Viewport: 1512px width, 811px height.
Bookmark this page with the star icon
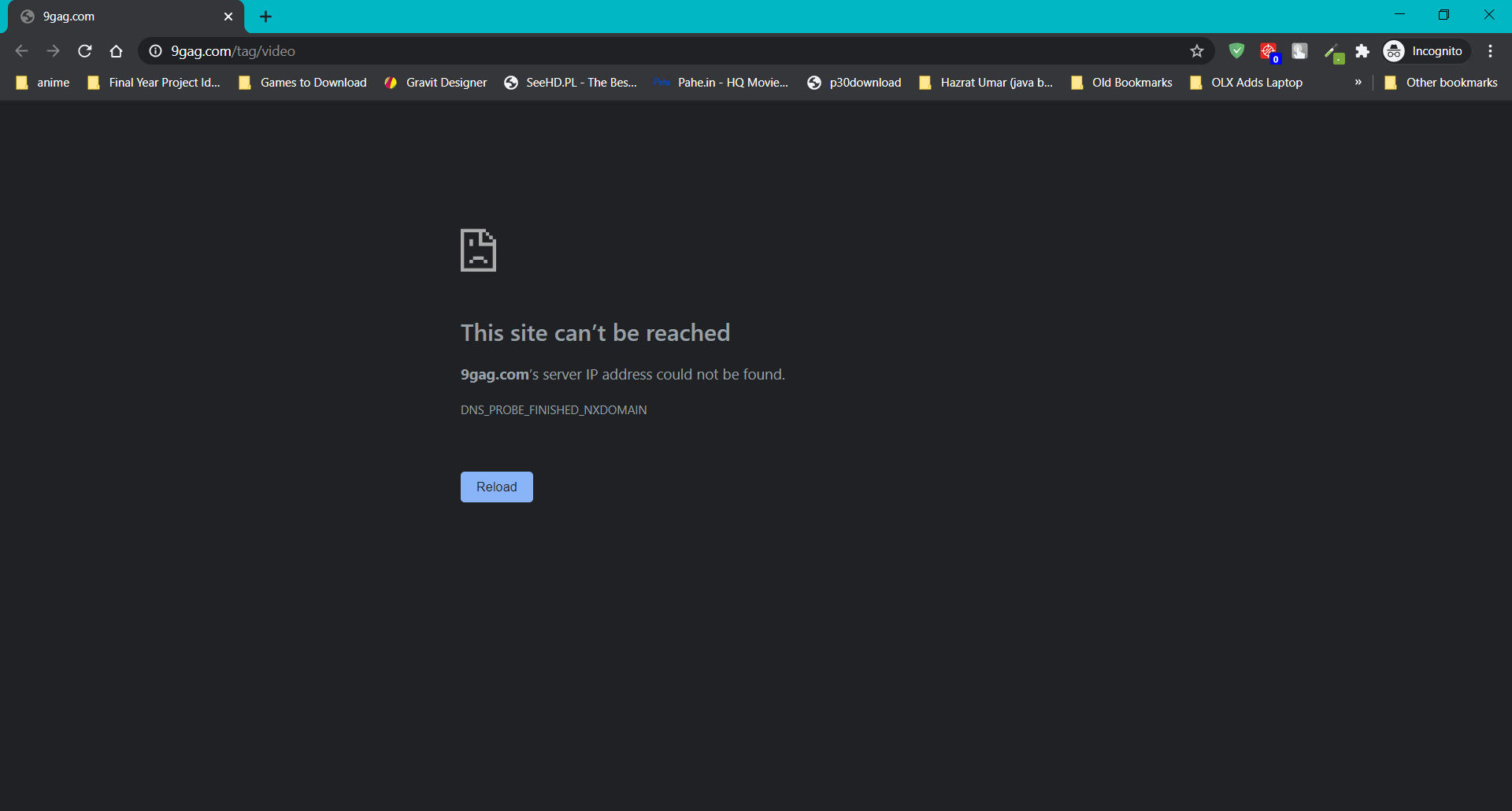point(1197,51)
